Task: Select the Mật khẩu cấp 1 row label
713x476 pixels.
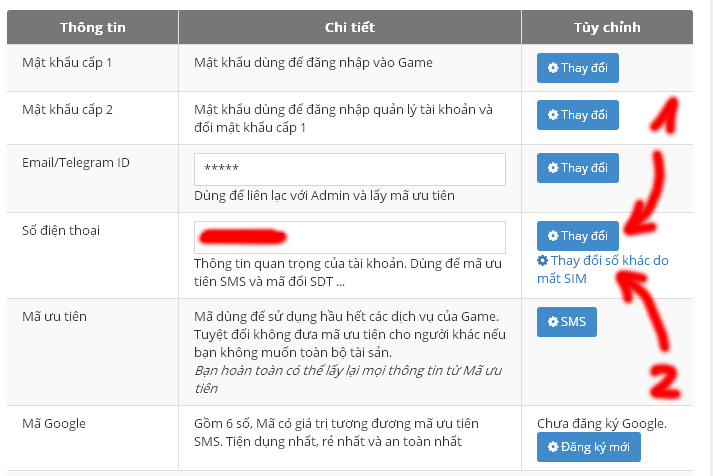Action: 67,62
